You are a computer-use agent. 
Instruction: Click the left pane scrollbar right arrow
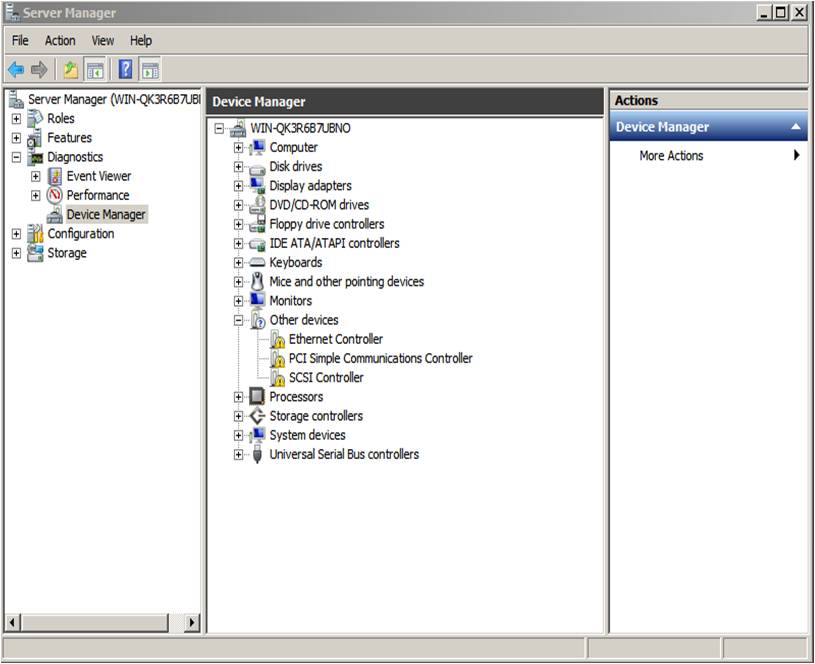(x=192, y=622)
